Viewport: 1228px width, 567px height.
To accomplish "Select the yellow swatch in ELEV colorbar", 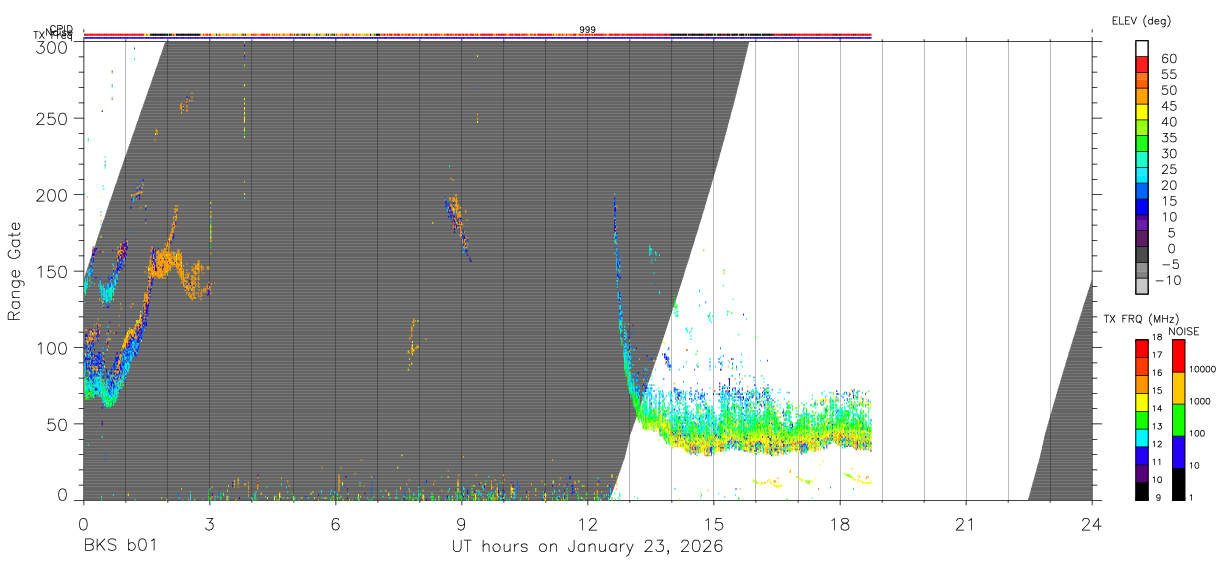I will [x=1142, y=112].
